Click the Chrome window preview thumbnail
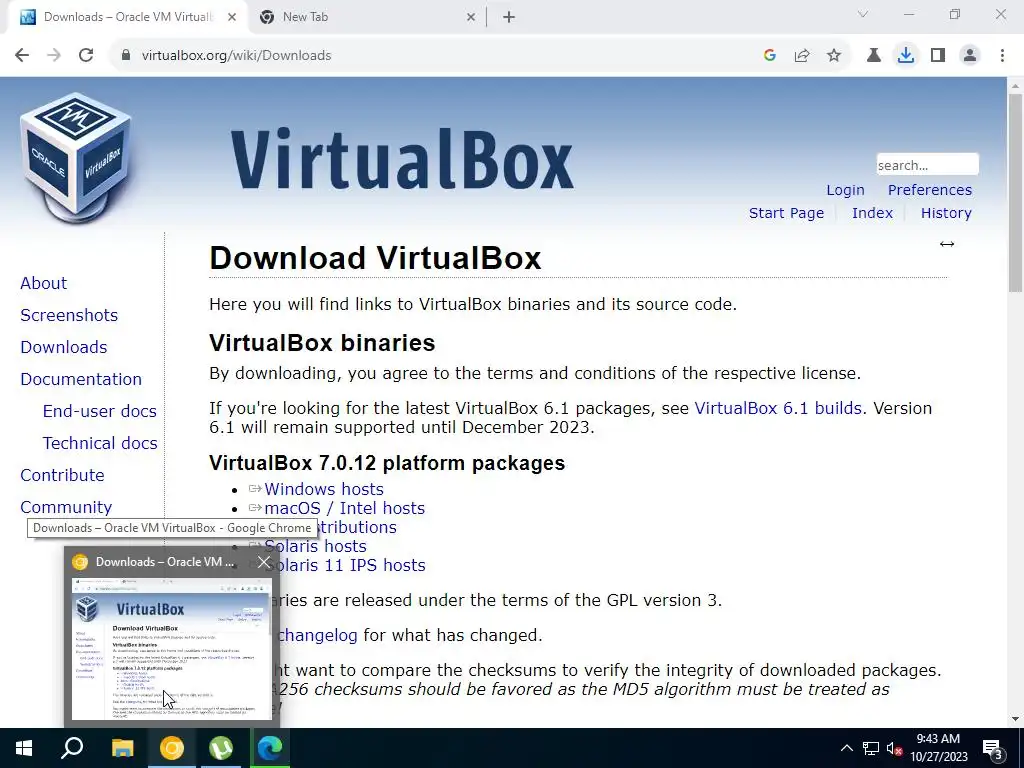This screenshot has height=768, width=1024. pyautogui.click(x=171, y=648)
